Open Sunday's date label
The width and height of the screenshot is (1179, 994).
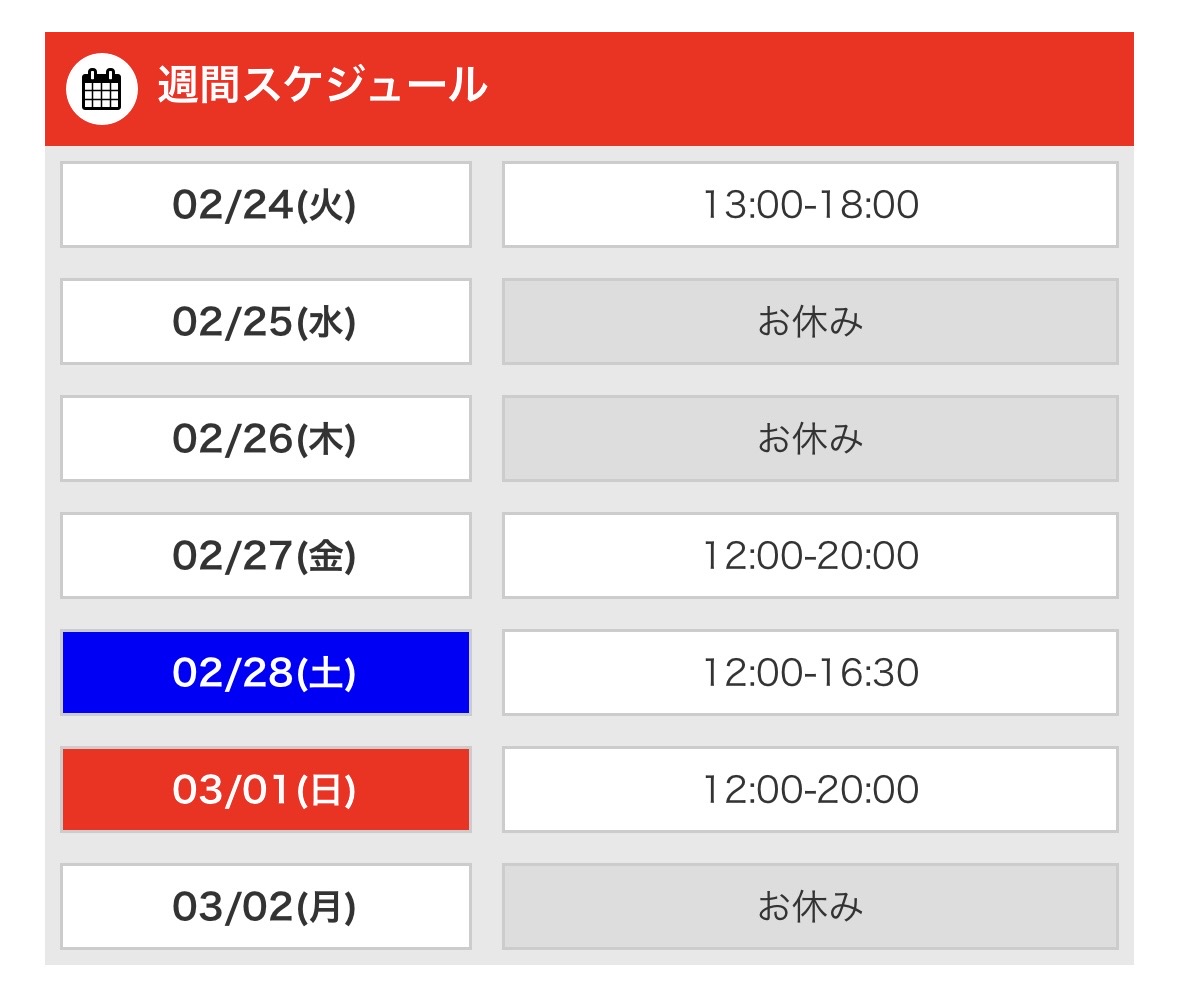265,790
